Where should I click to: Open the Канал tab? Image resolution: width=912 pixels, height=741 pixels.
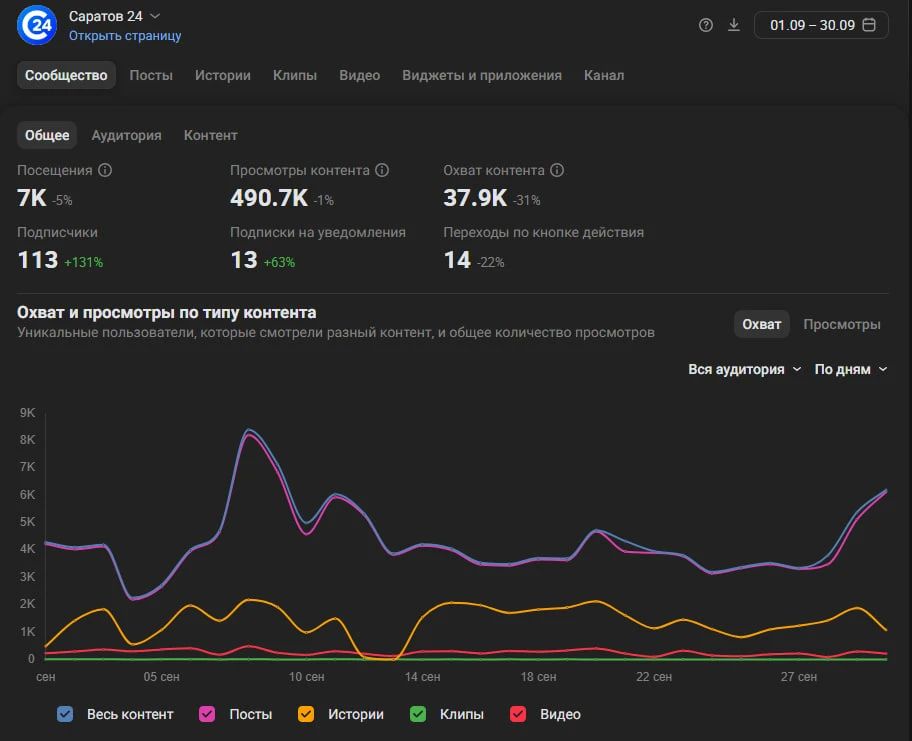[604, 75]
